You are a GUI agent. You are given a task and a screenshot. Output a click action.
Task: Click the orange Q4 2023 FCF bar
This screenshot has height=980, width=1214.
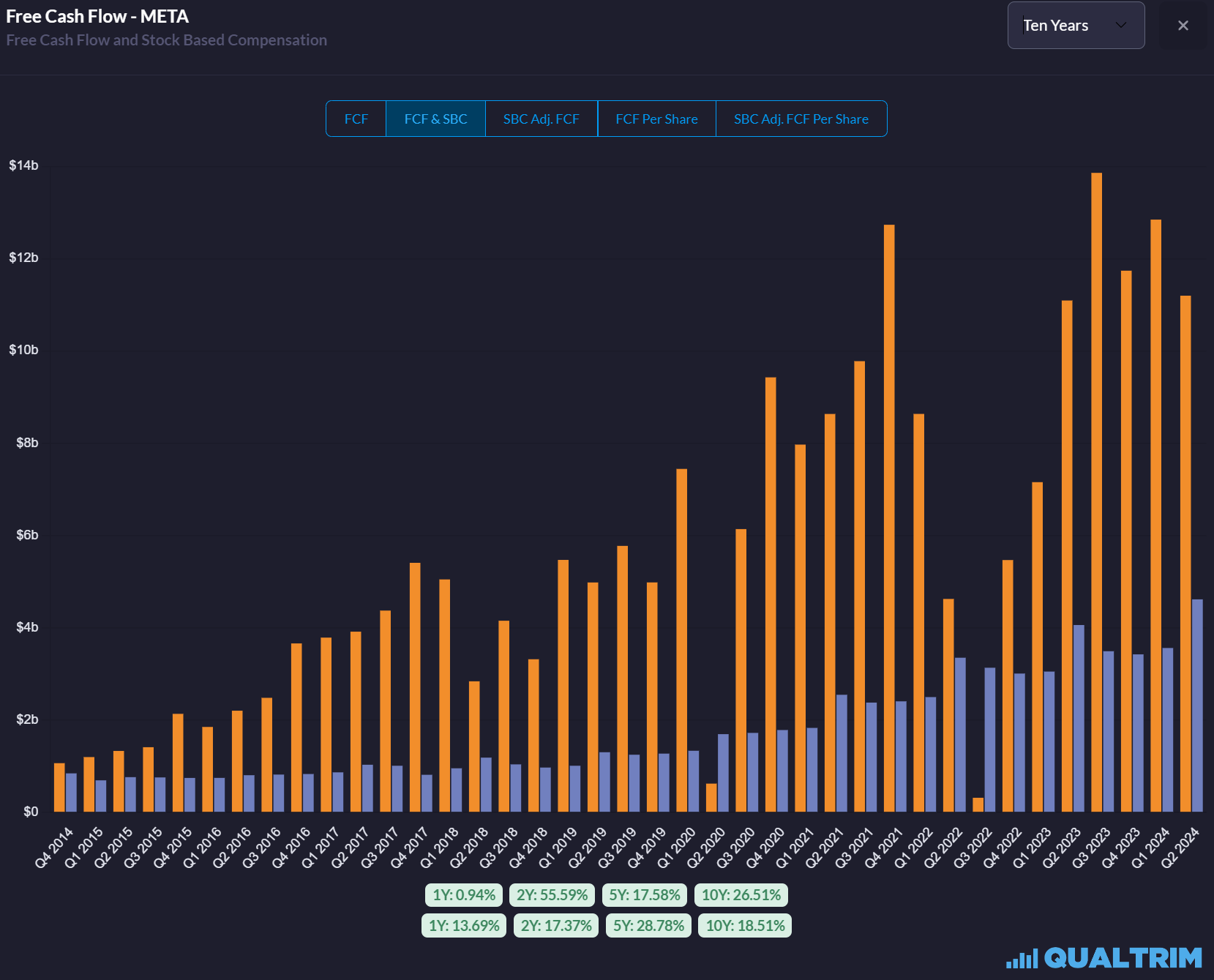(1126, 541)
